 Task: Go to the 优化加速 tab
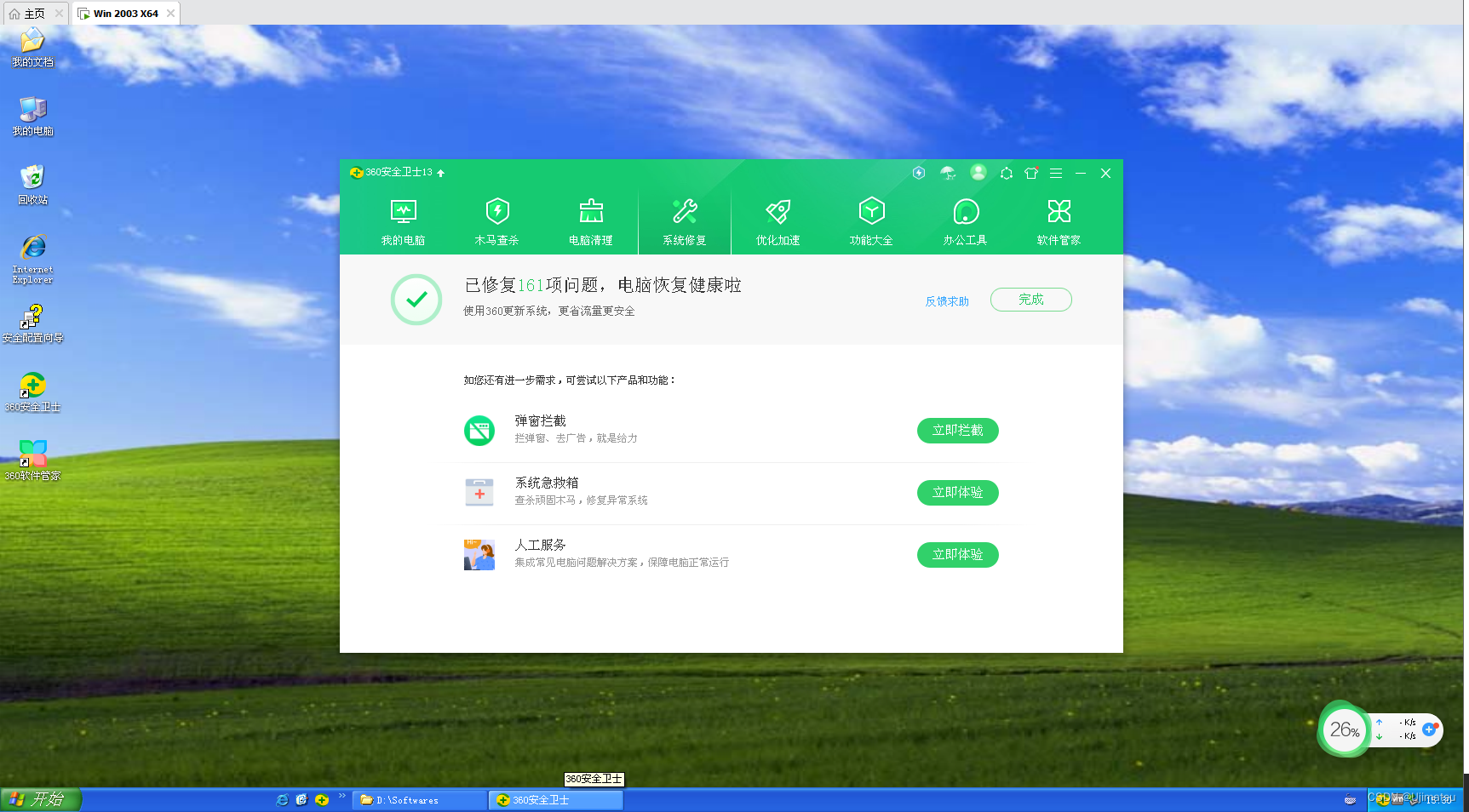[x=778, y=222]
